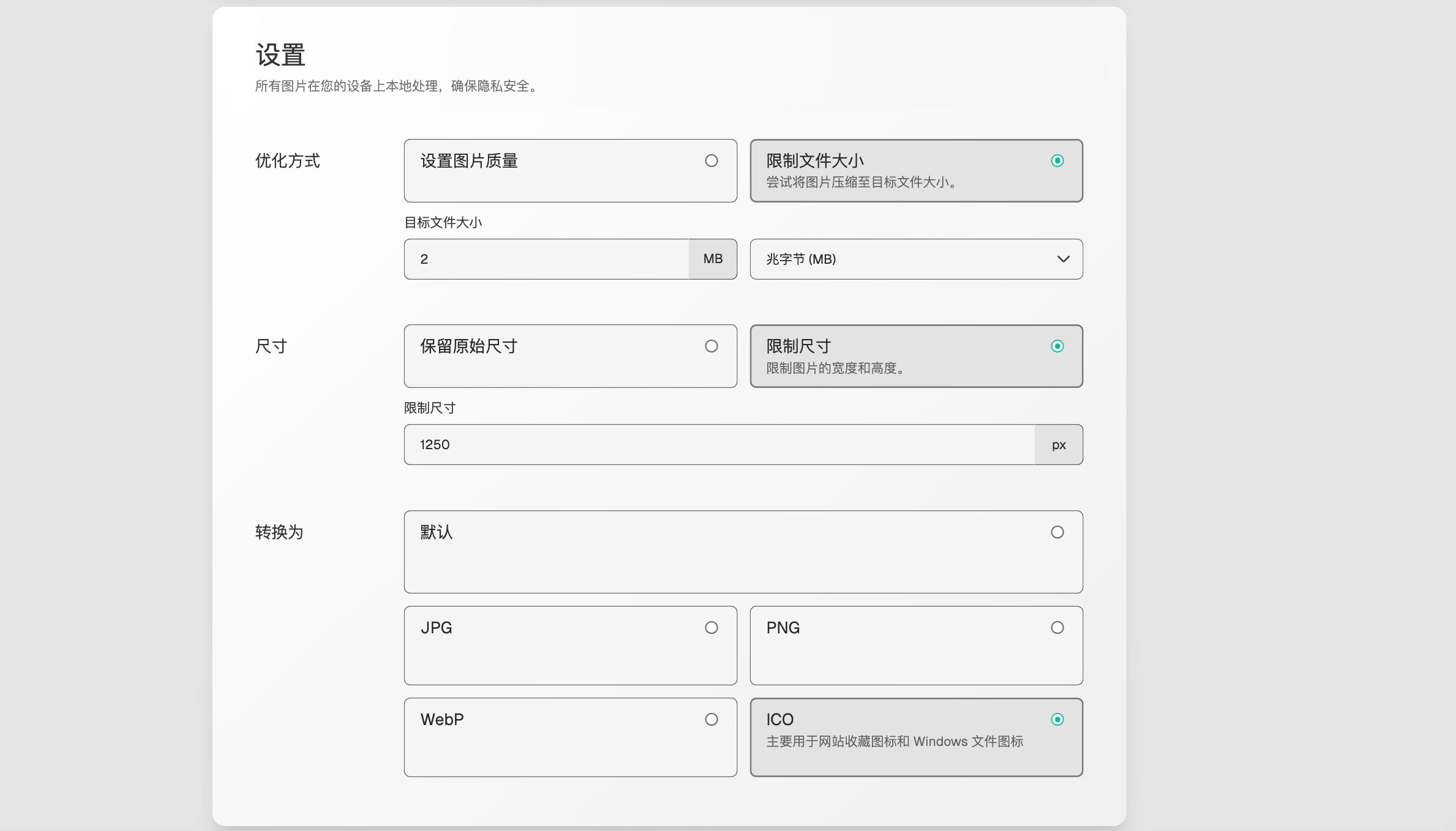
Task: Choose JPG as output format
Action: click(x=711, y=628)
